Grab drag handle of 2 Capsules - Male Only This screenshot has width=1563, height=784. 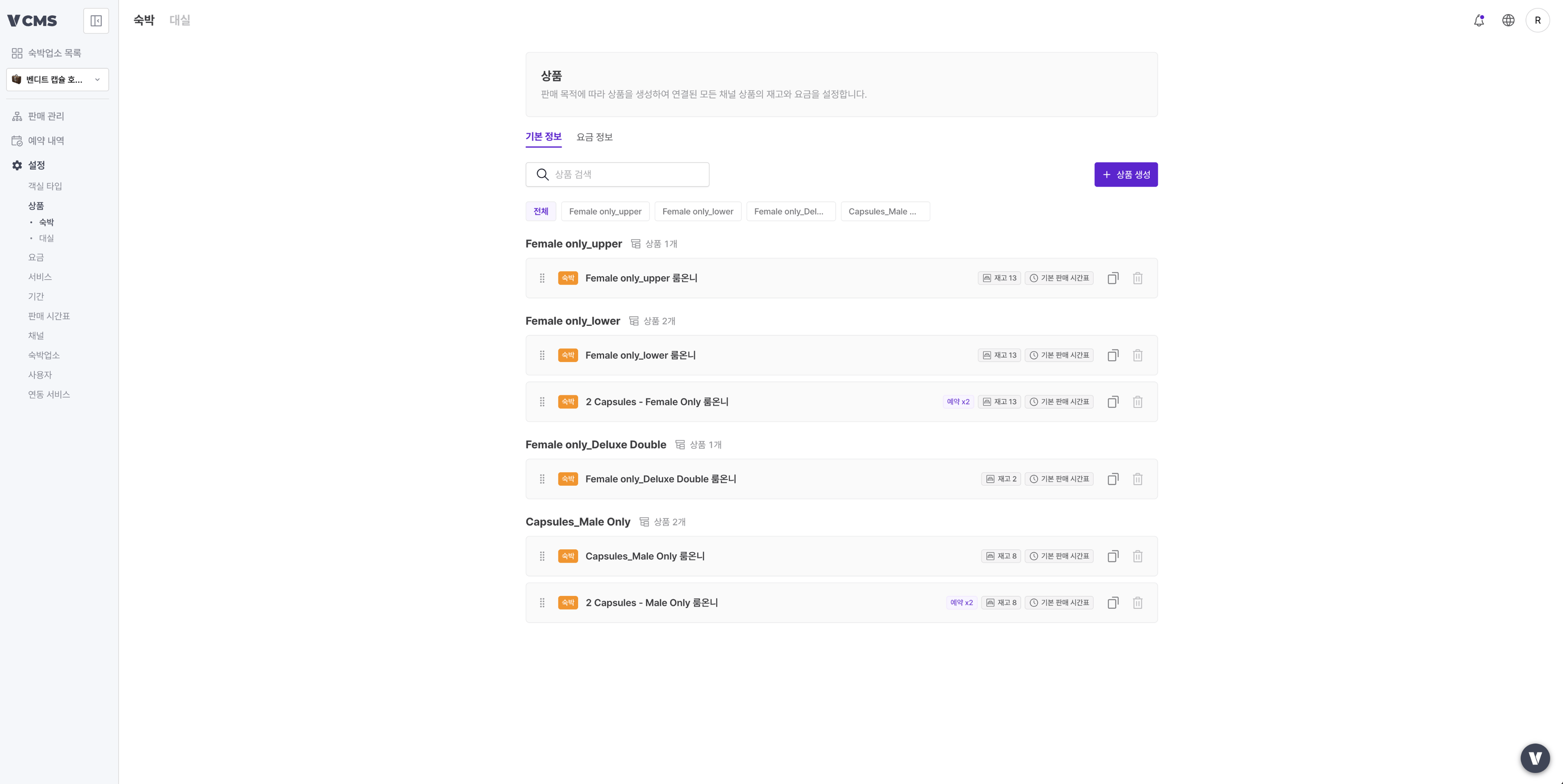(542, 602)
